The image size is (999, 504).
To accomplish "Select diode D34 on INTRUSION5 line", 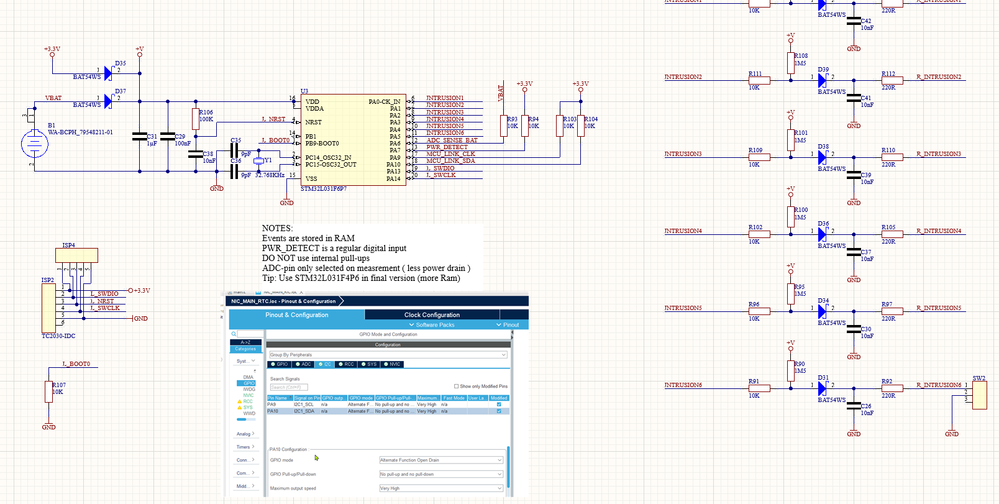I will pos(823,311).
